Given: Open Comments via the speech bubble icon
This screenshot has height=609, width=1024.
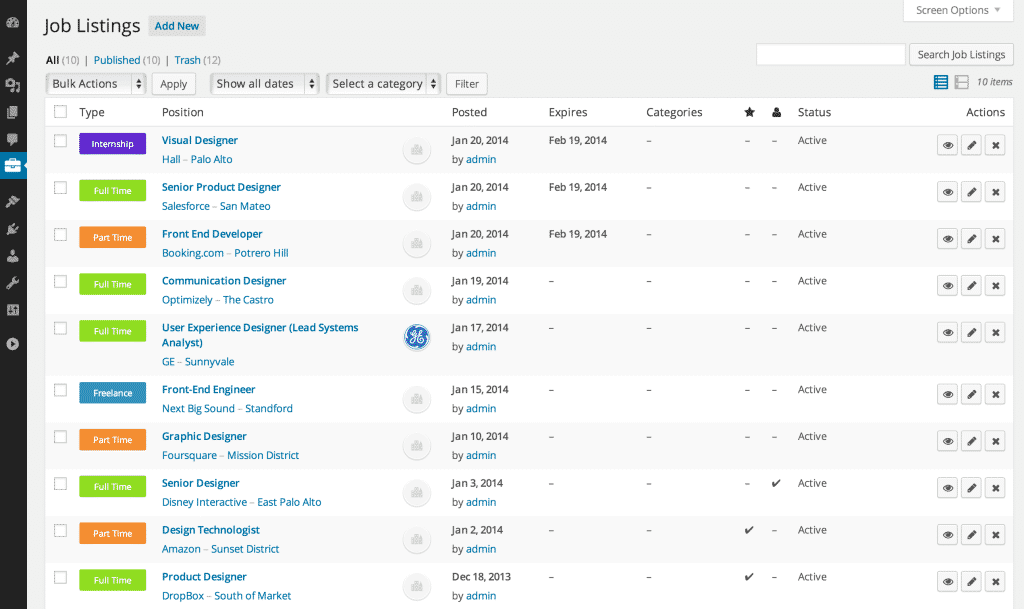Looking at the screenshot, I should (x=13, y=139).
